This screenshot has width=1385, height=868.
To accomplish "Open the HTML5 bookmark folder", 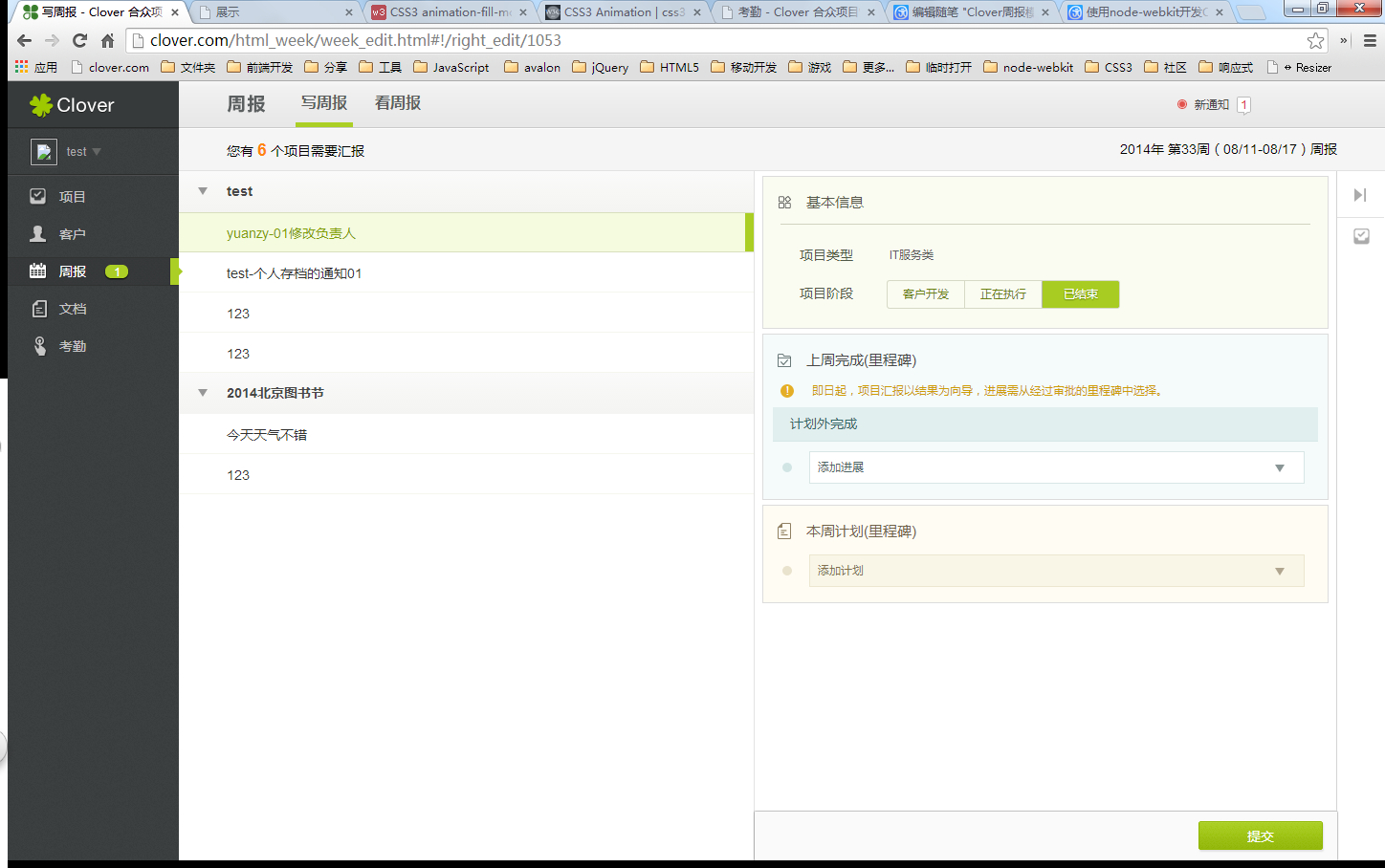I will pyautogui.click(x=670, y=67).
